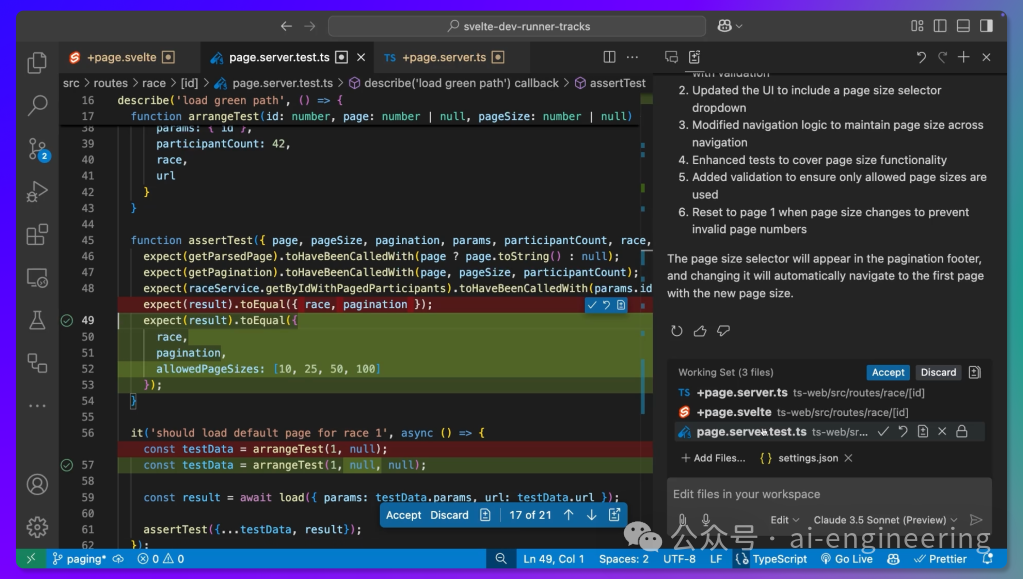Switch to the +page.server.ts tab
This screenshot has height=579, width=1023.
click(x=443, y=58)
